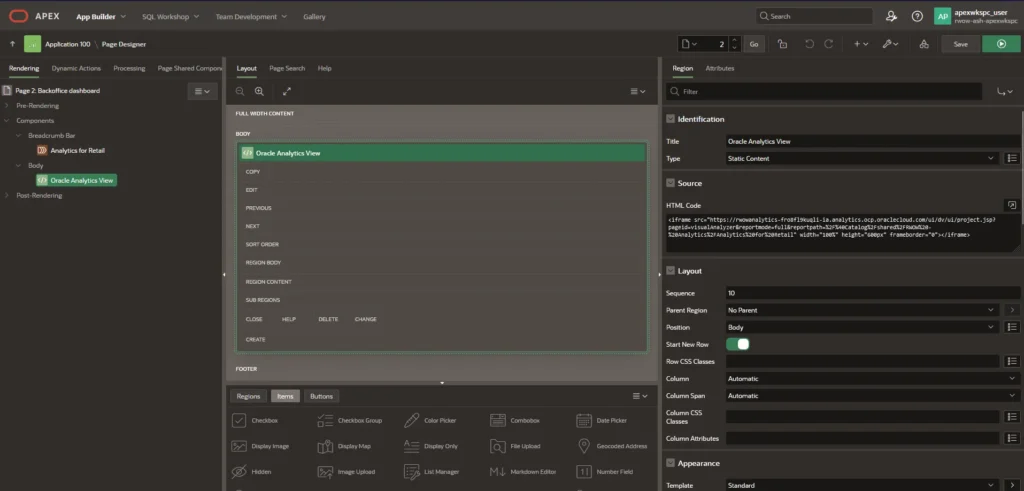Click the Go button next to page number
Image resolution: width=1024 pixels, height=491 pixels.
point(754,44)
